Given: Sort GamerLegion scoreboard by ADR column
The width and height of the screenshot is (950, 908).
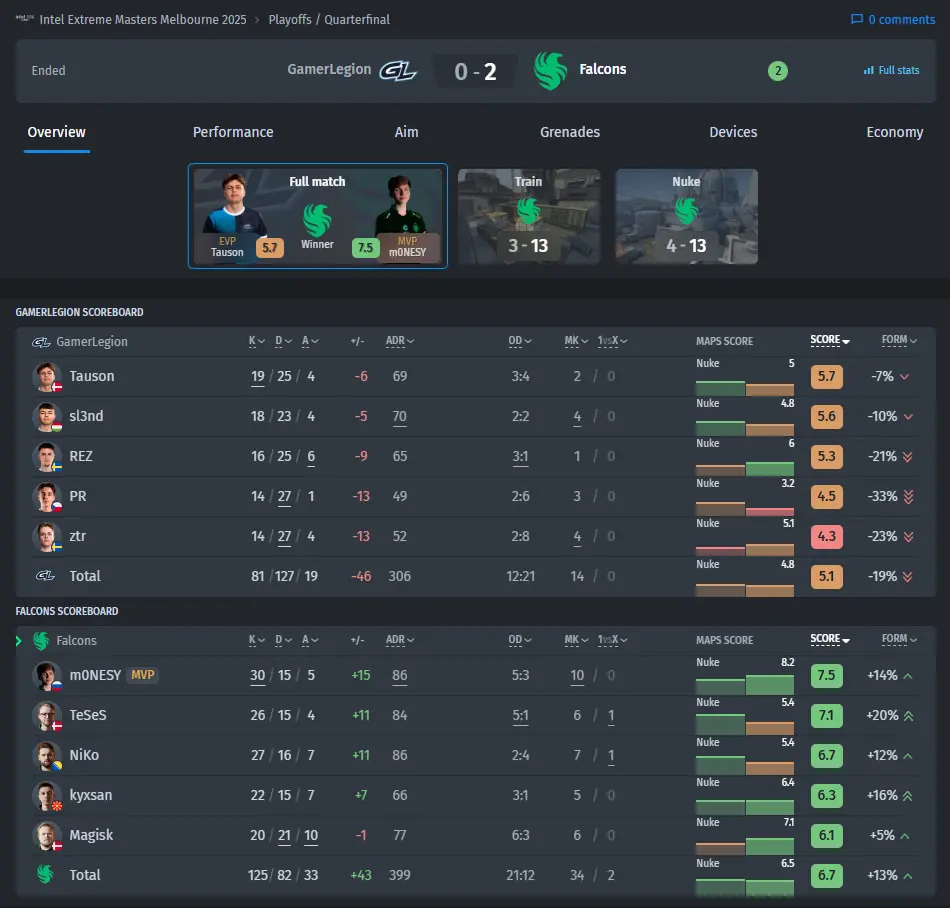Looking at the screenshot, I should (x=400, y=341).
